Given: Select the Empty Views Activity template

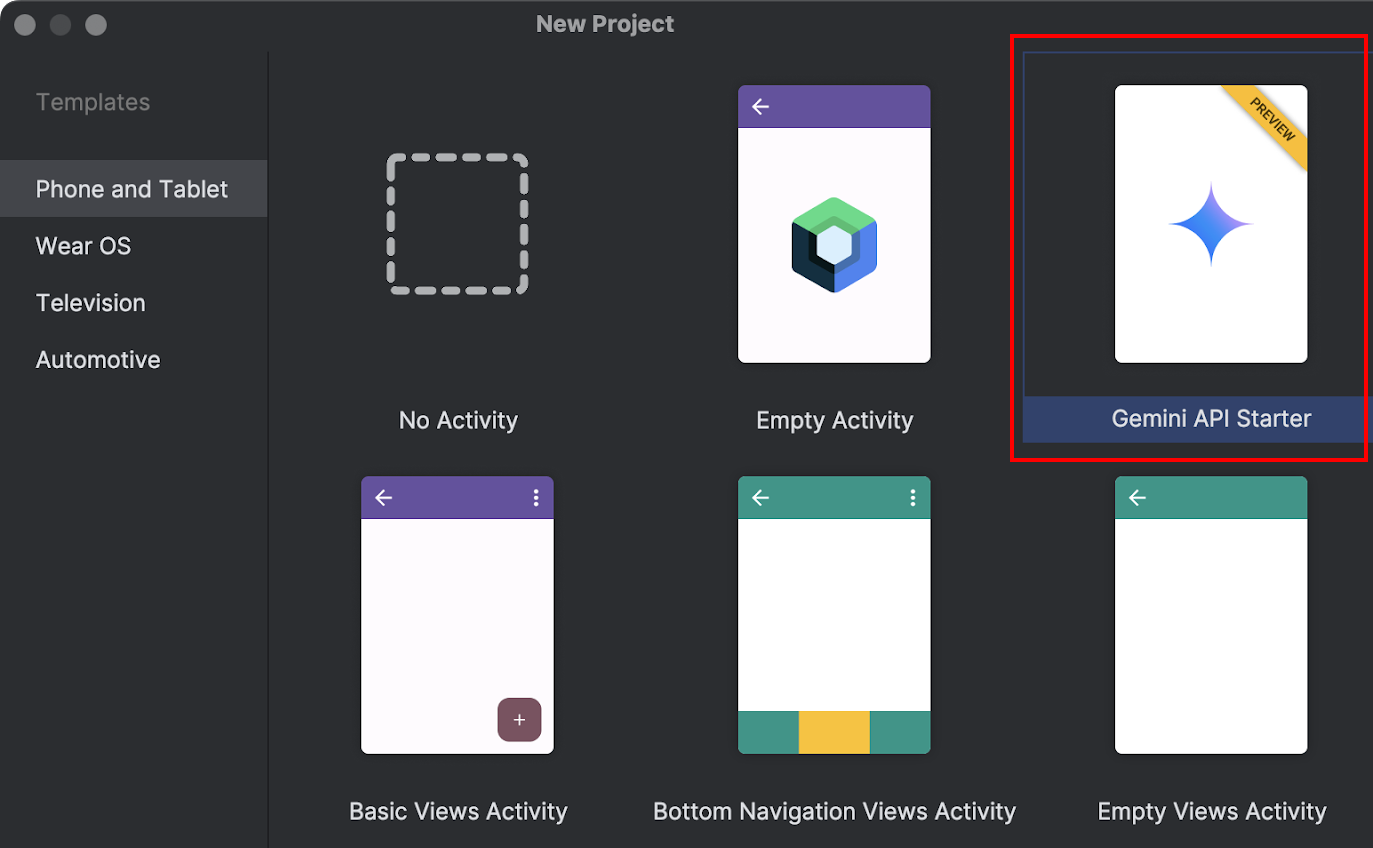Looking at the screenshot, I should click(x=1211, y=615).
